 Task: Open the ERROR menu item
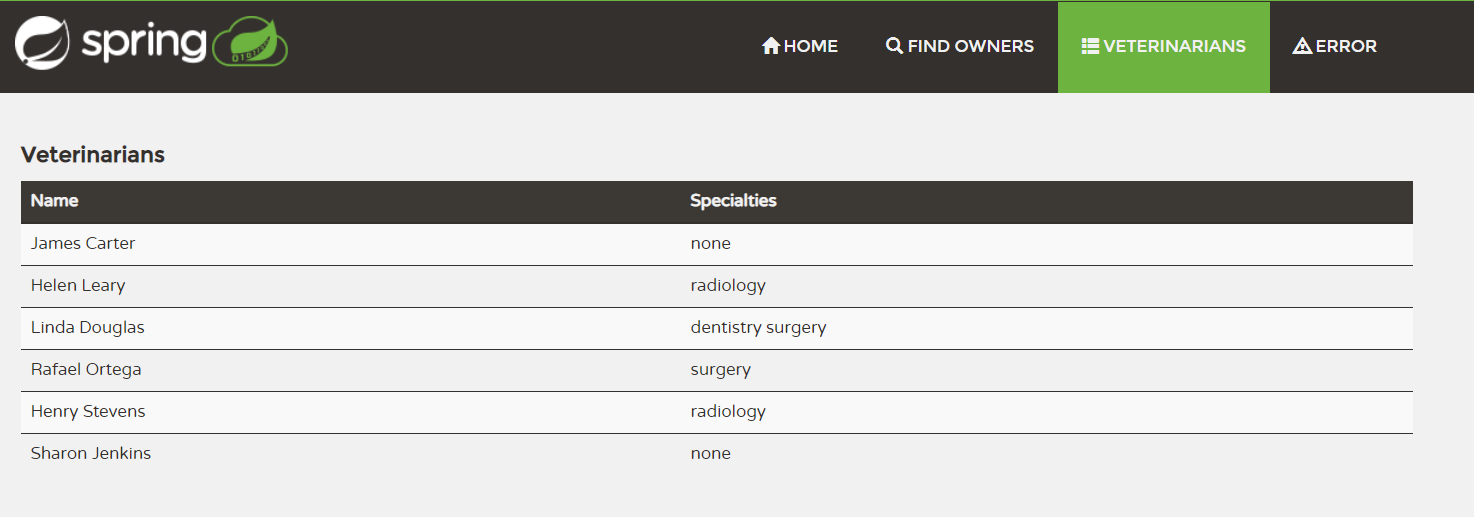(x=1335, y=47)
